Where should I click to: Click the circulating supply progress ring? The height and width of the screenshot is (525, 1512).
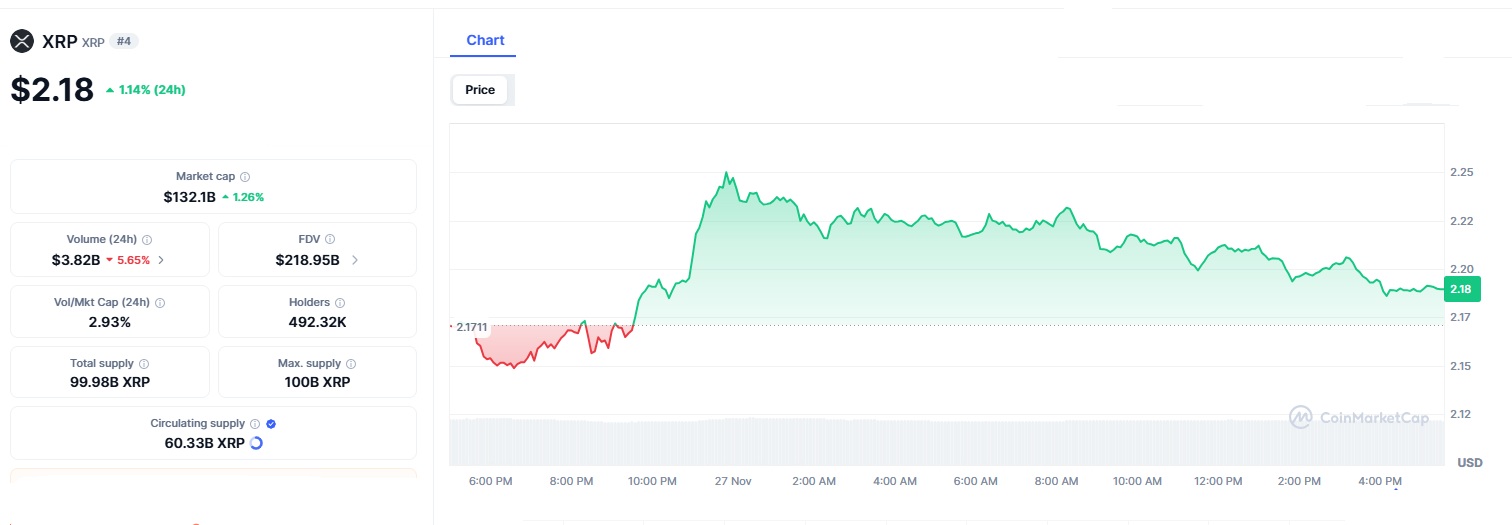[x=256, y=443]
